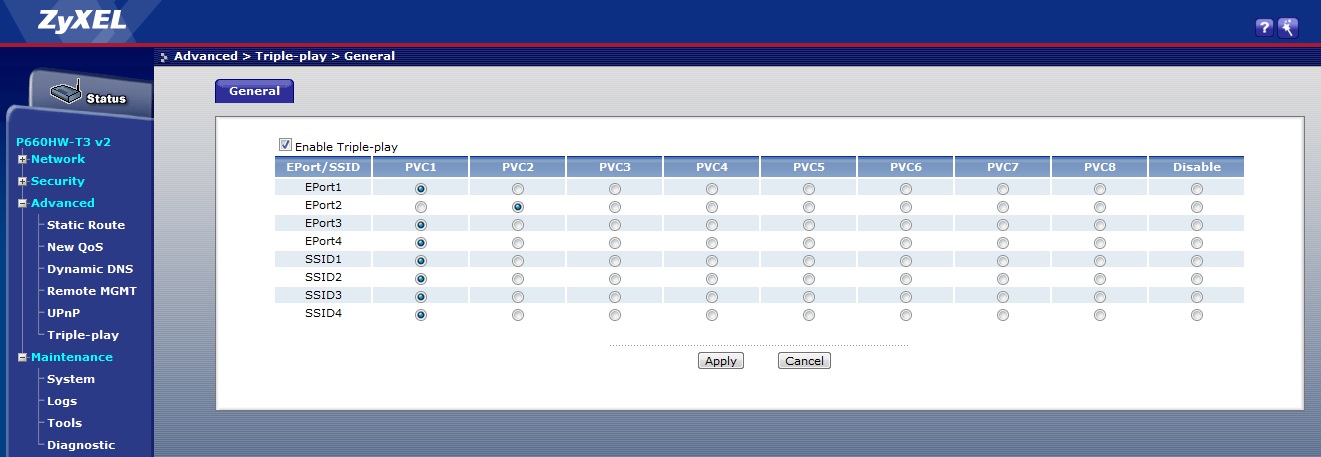The height and width of the screenshot is (457, 1321).
Task: Uncheck Enable Triple-play checkbox
Action: 285,145
